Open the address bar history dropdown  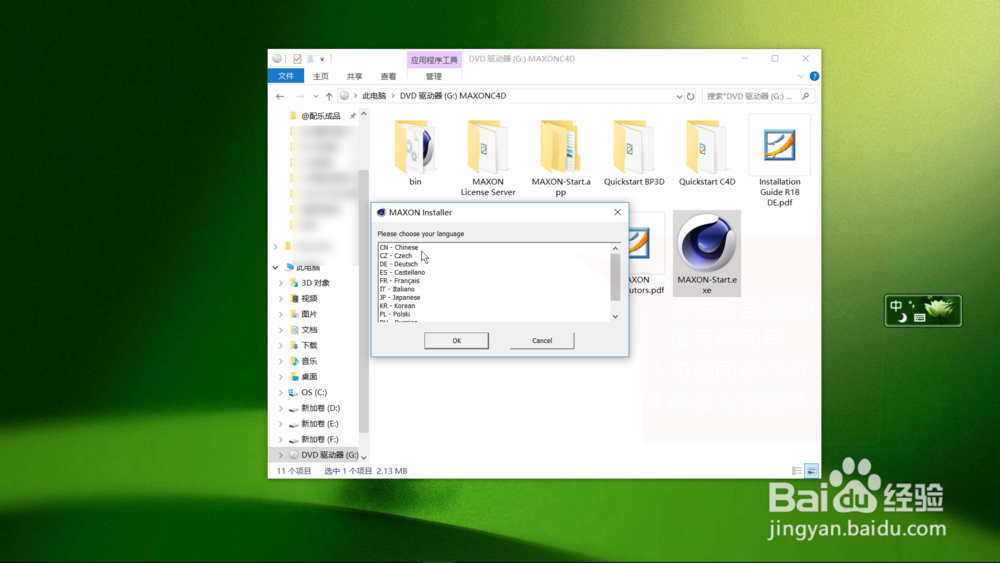[679, 96]
